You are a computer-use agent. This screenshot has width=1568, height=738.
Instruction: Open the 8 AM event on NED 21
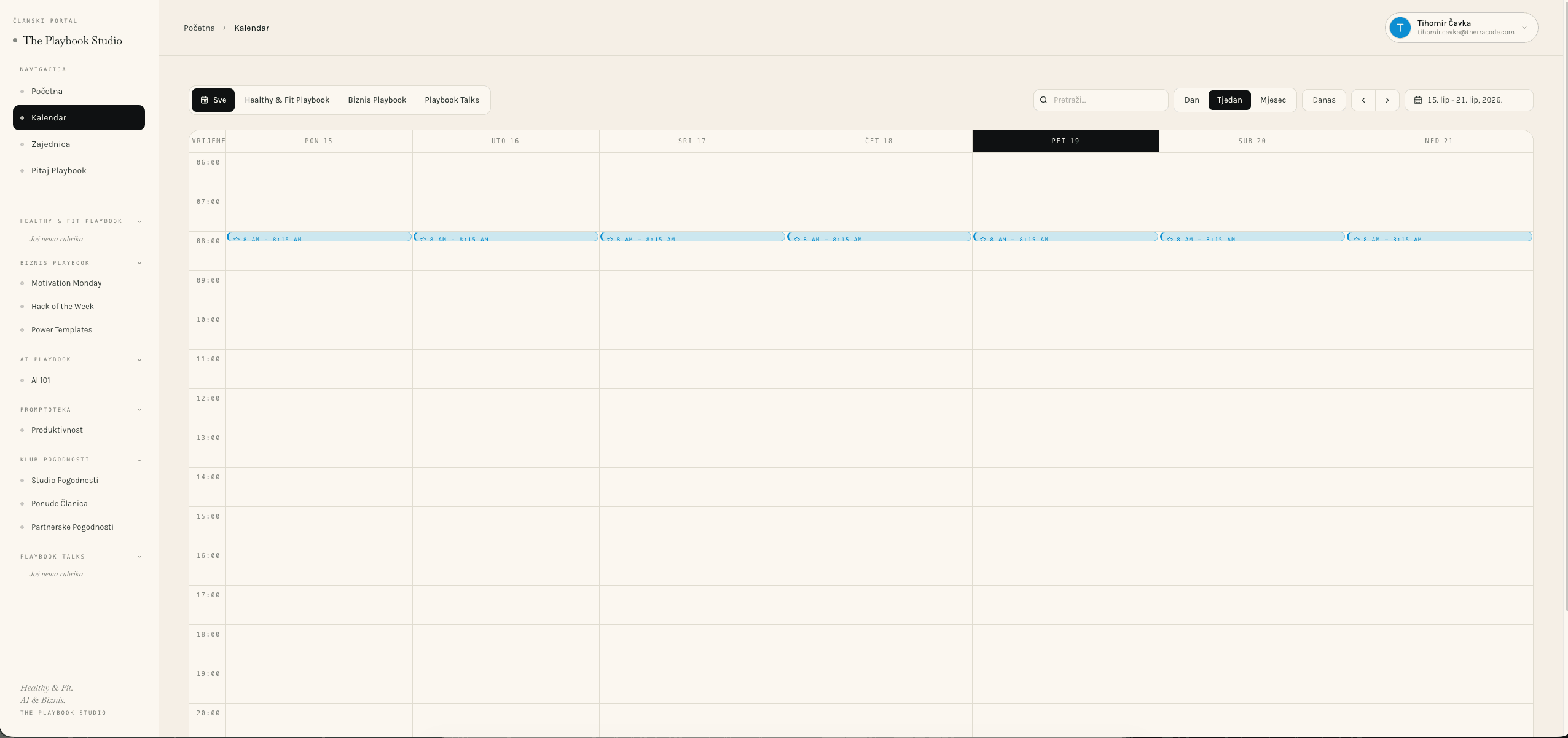point(1439,237)
